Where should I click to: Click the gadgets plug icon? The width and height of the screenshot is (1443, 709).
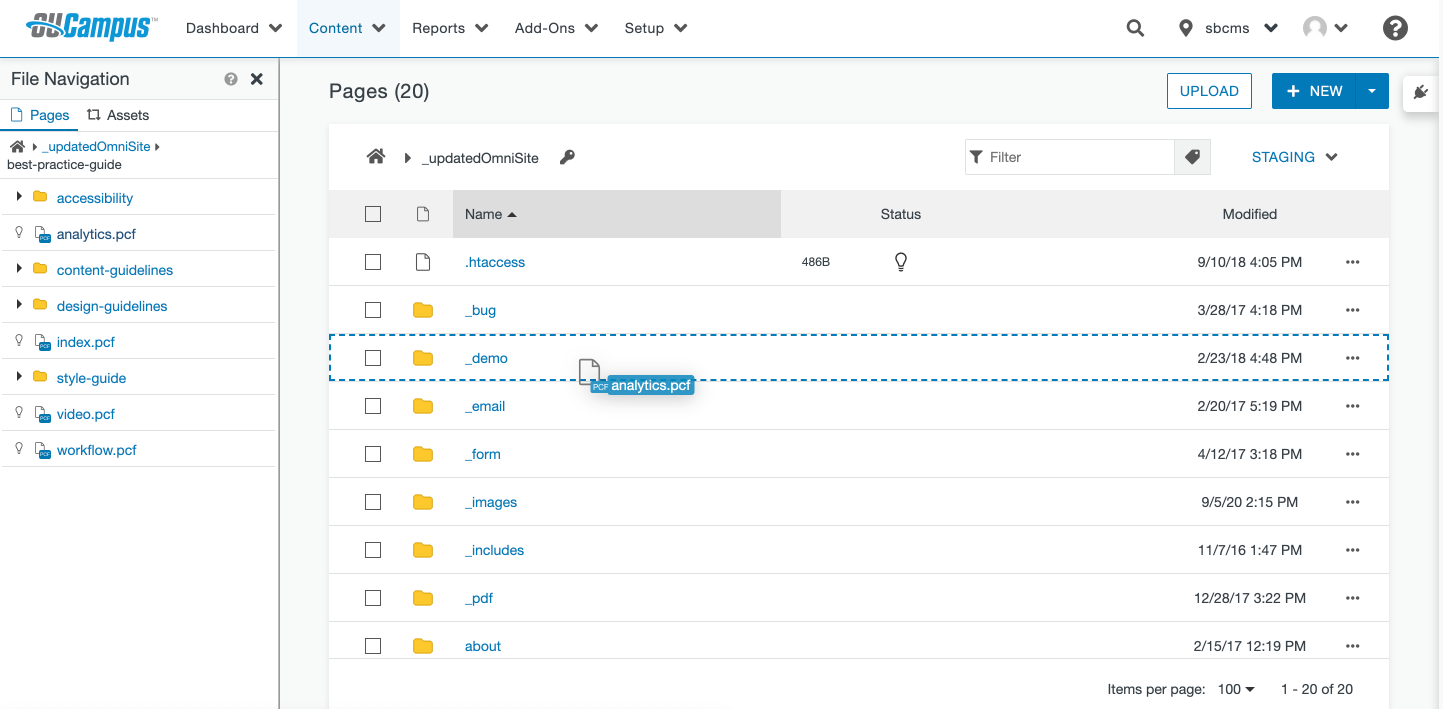[1421, 93]
